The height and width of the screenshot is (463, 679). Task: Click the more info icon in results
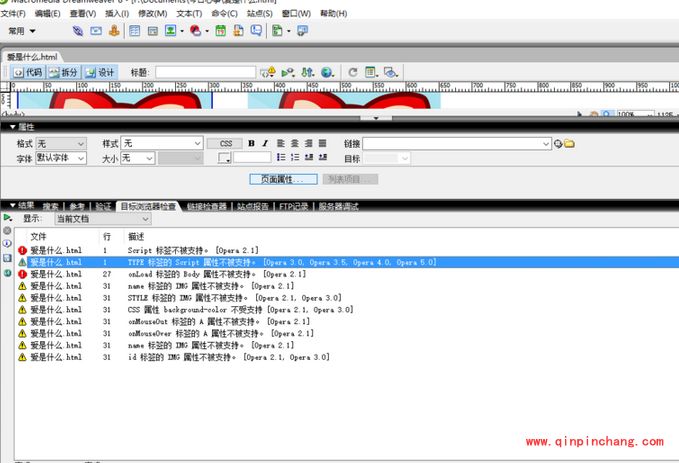(7, 243)
